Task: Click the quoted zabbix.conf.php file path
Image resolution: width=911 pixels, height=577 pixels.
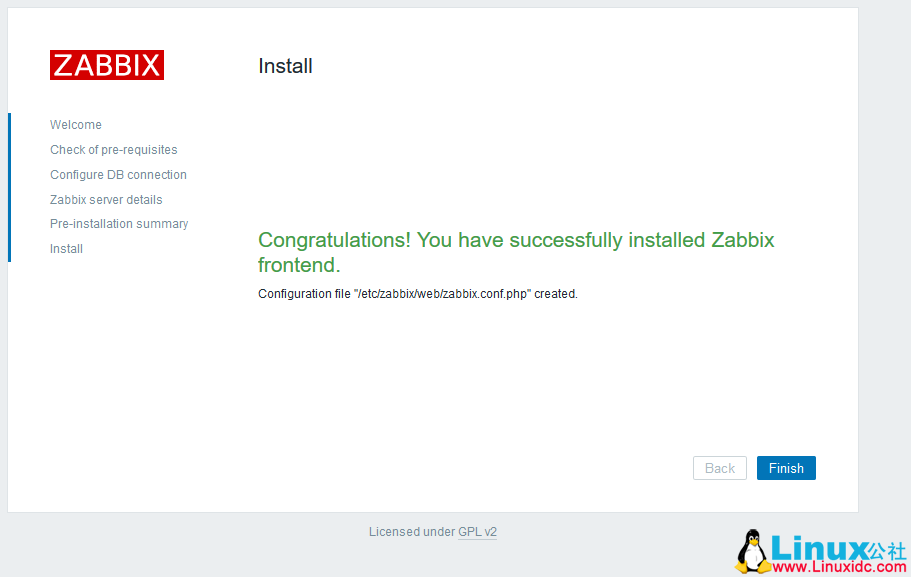Action: coord(442,294)
